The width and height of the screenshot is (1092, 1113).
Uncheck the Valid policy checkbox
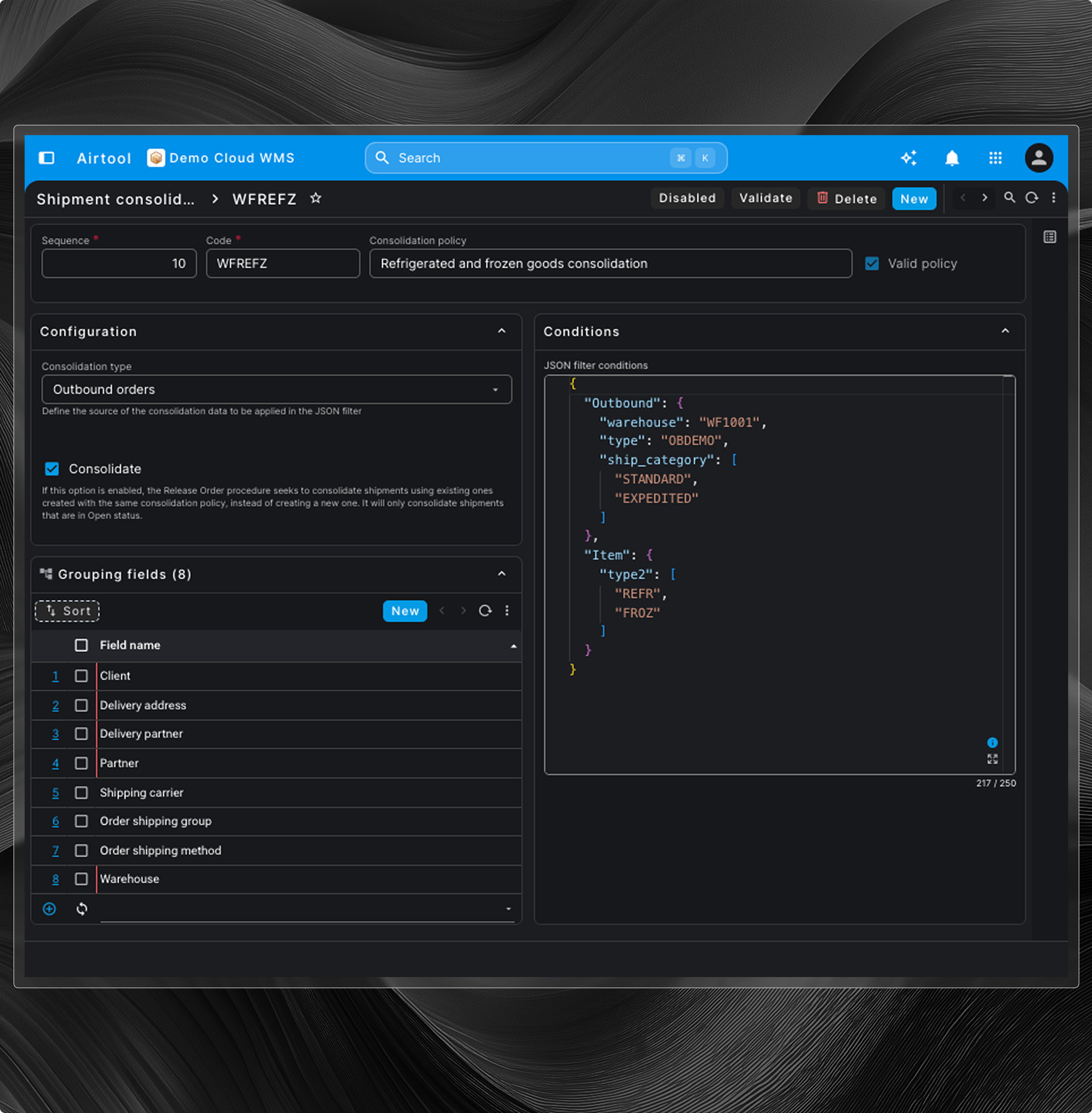point(872,263)
